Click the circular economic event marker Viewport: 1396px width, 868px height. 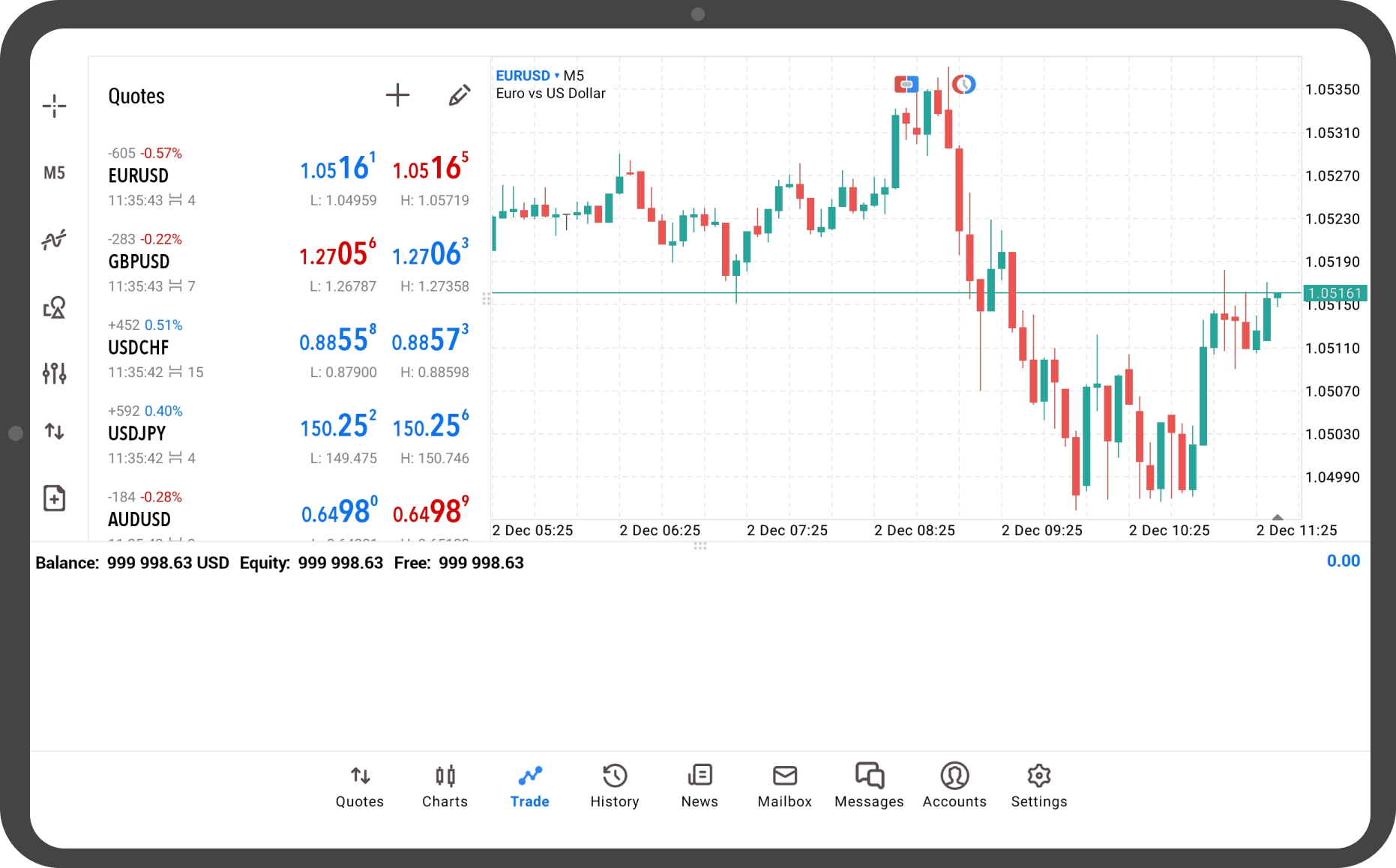[x=963, y=84]
